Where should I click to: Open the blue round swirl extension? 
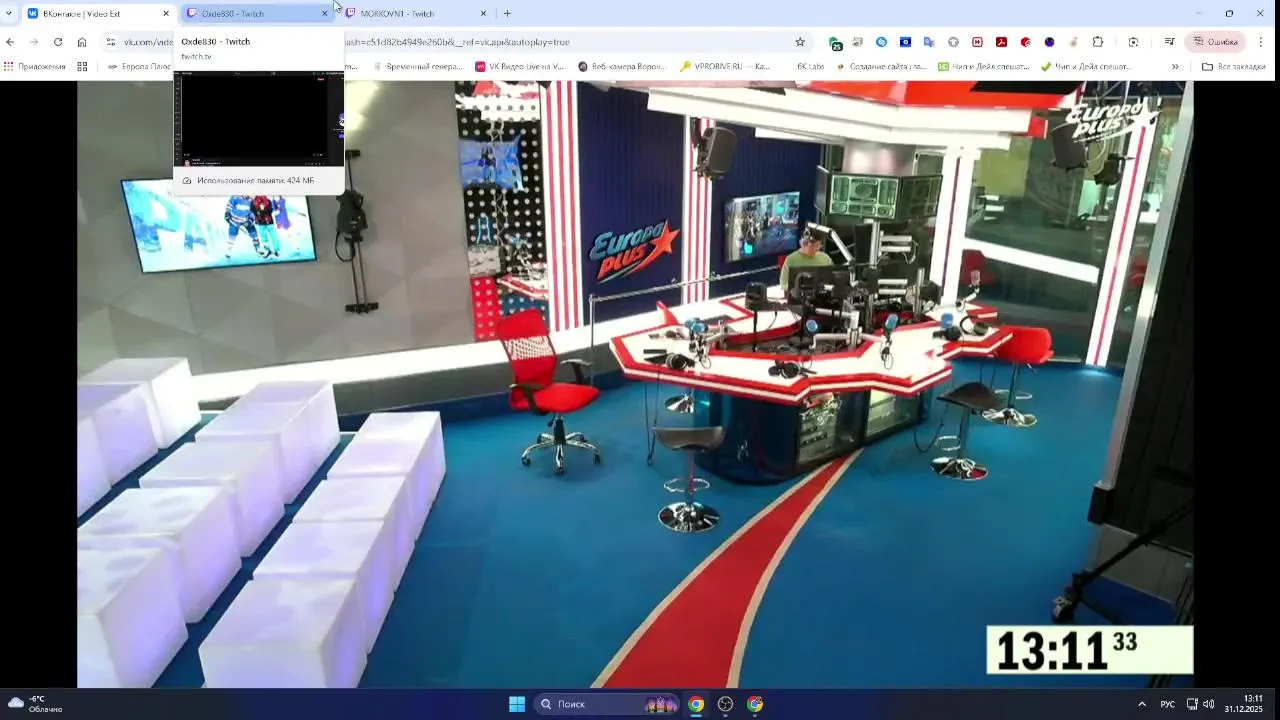click(881, 42)
